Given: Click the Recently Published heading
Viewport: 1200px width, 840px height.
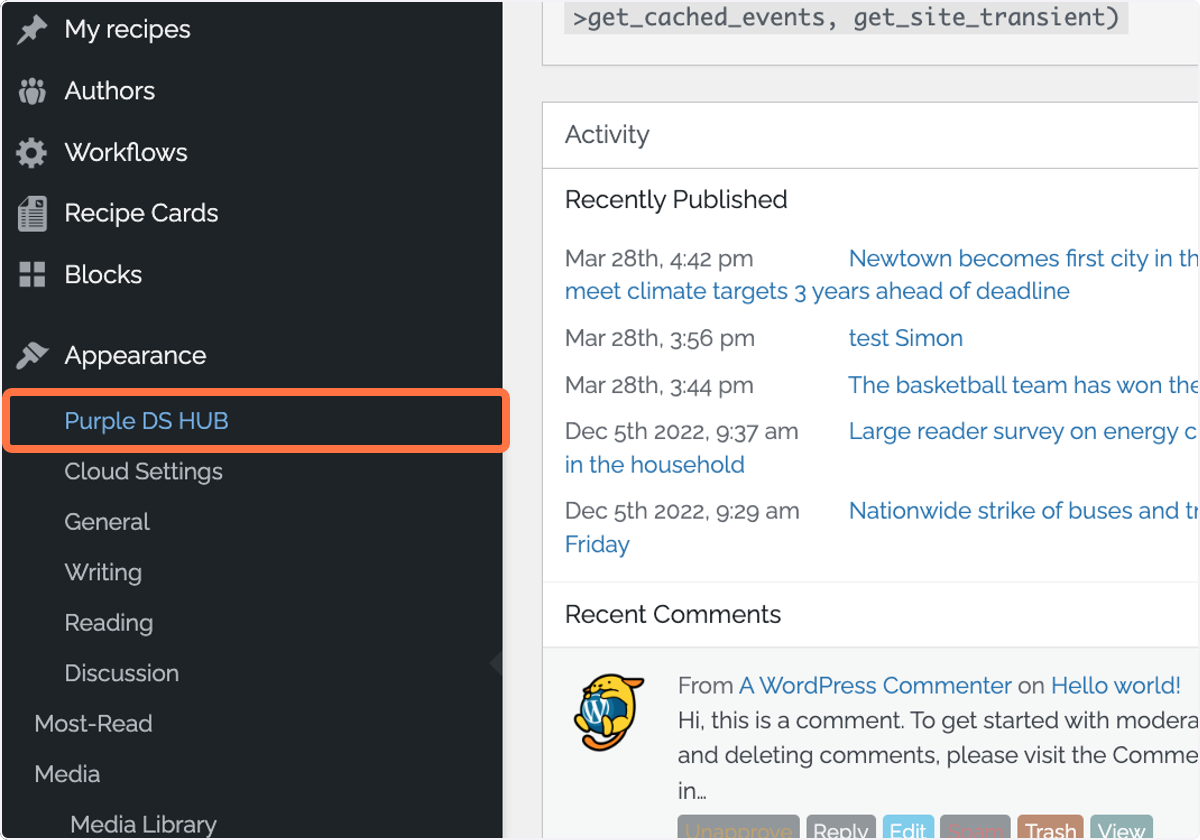Looking at the screenshot, I should tap(676, 199).
